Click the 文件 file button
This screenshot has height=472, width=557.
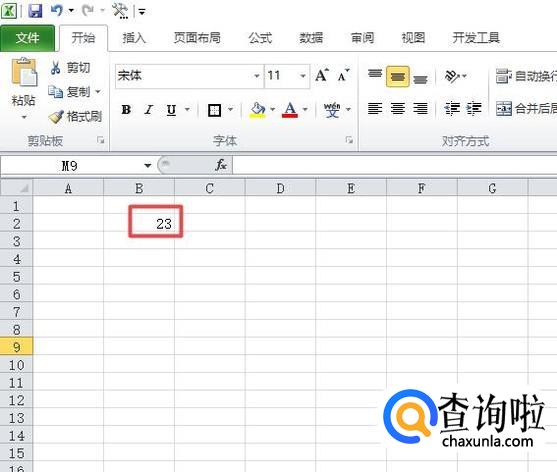(x=27, y=38)
